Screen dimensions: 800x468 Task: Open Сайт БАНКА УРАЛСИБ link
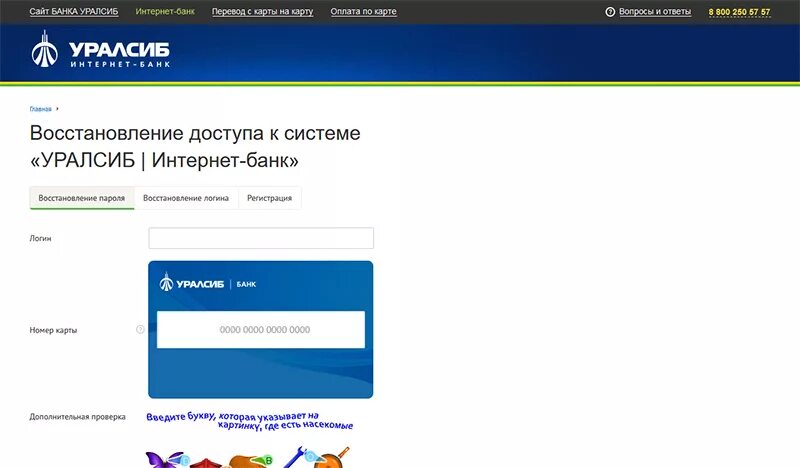coord(74,11)
